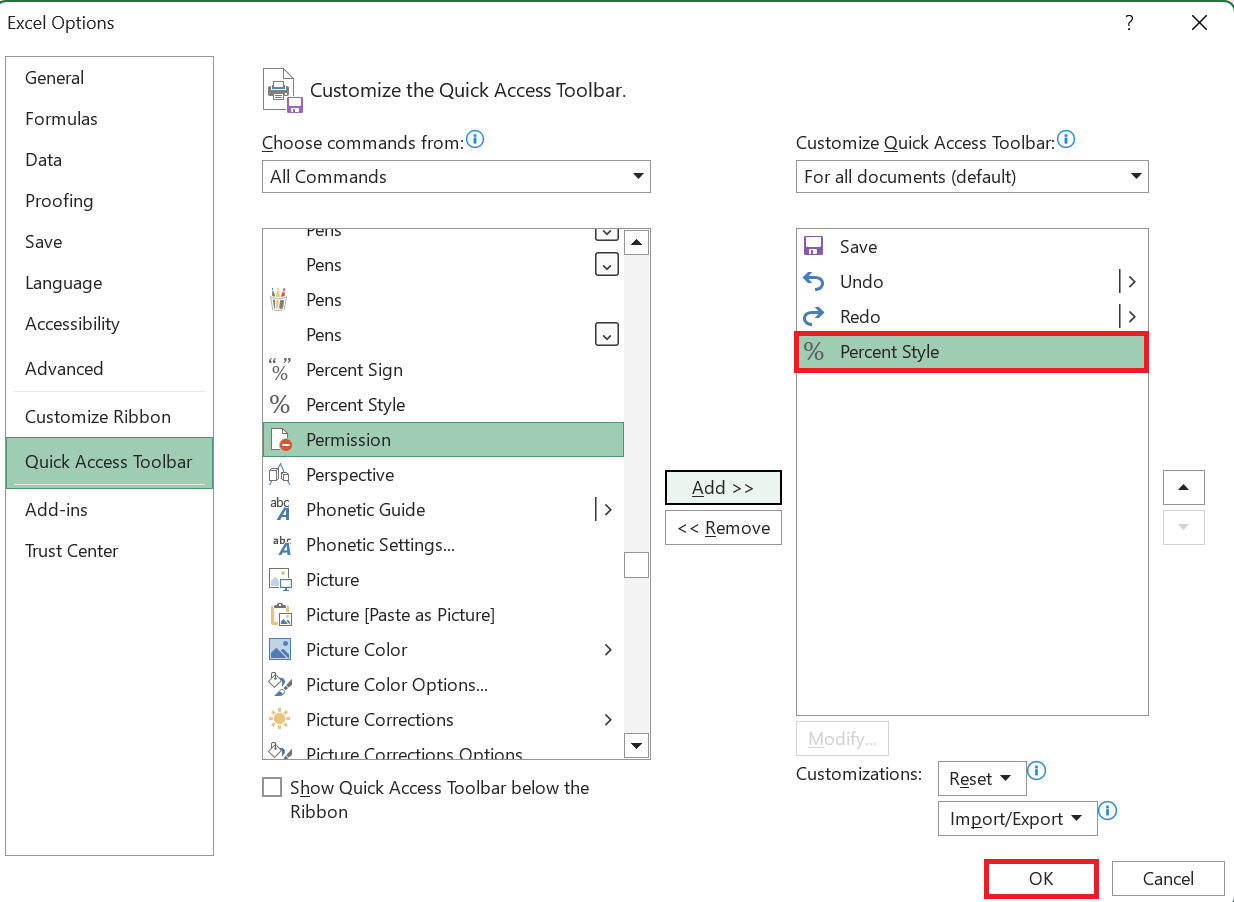Click the Percent Style icon in commands list
Screen dimensions: 1234x902
coord(280,405)
